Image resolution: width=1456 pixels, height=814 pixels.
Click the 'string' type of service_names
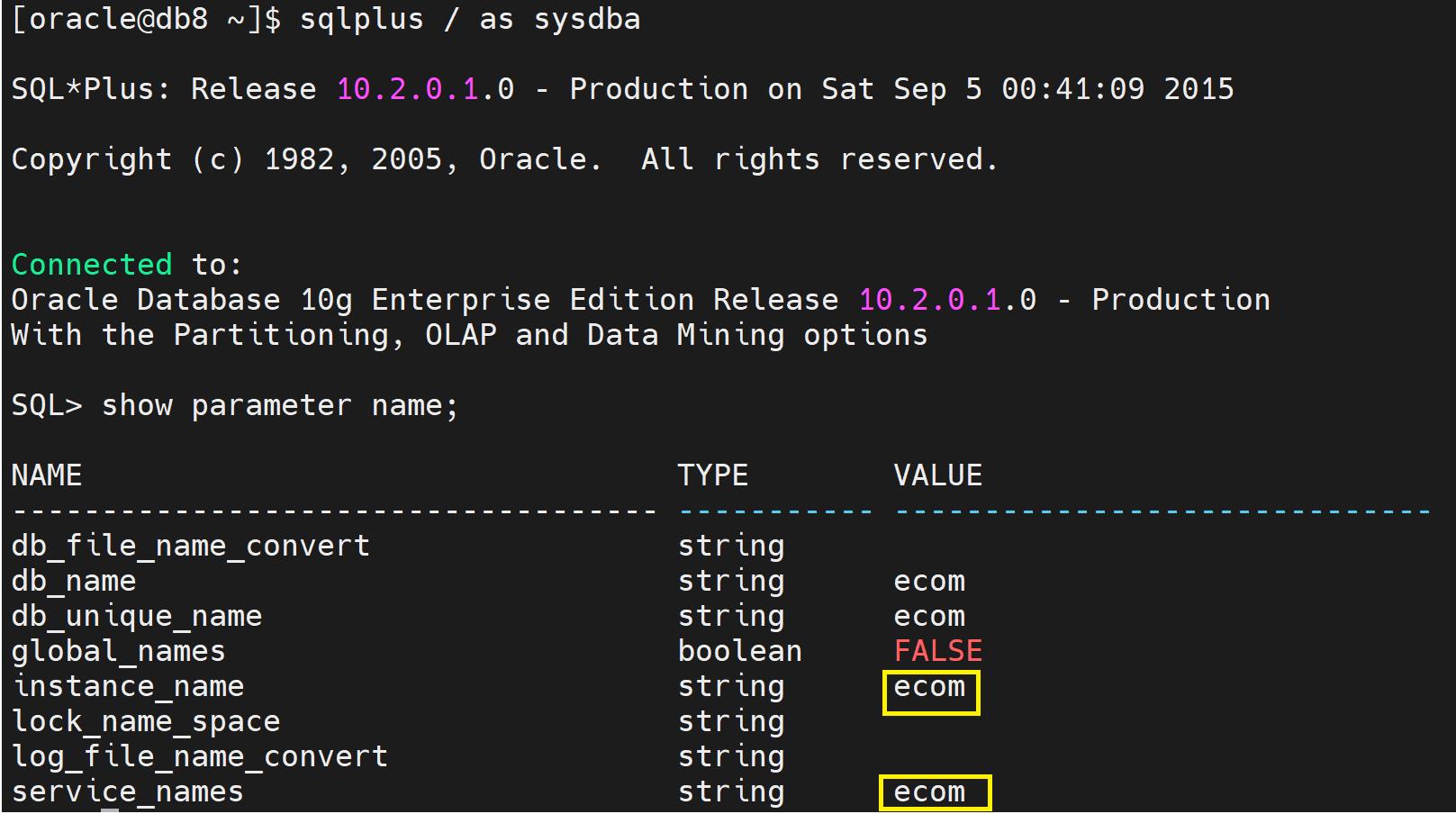click(x=731, y=791)
